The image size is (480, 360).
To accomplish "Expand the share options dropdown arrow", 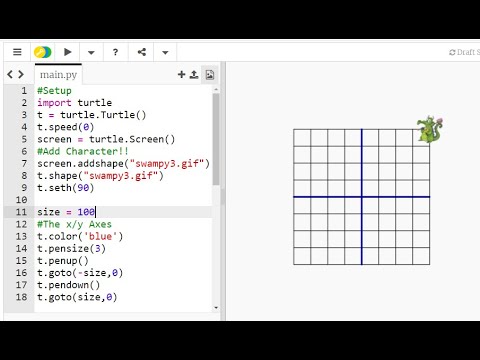I will click(165, 52).
